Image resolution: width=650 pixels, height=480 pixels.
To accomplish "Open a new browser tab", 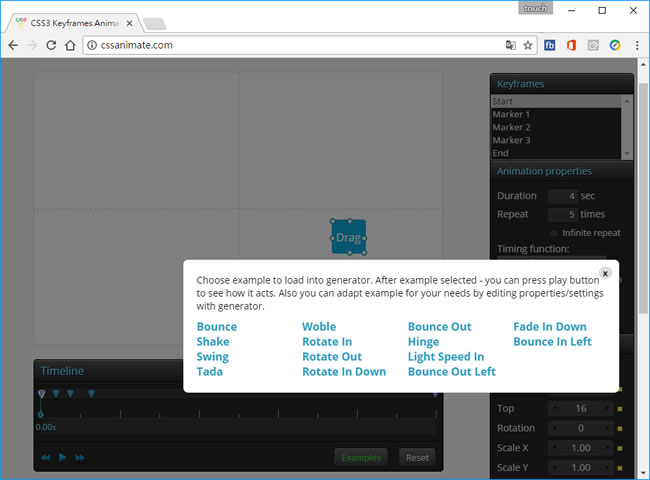I will 155,24.
